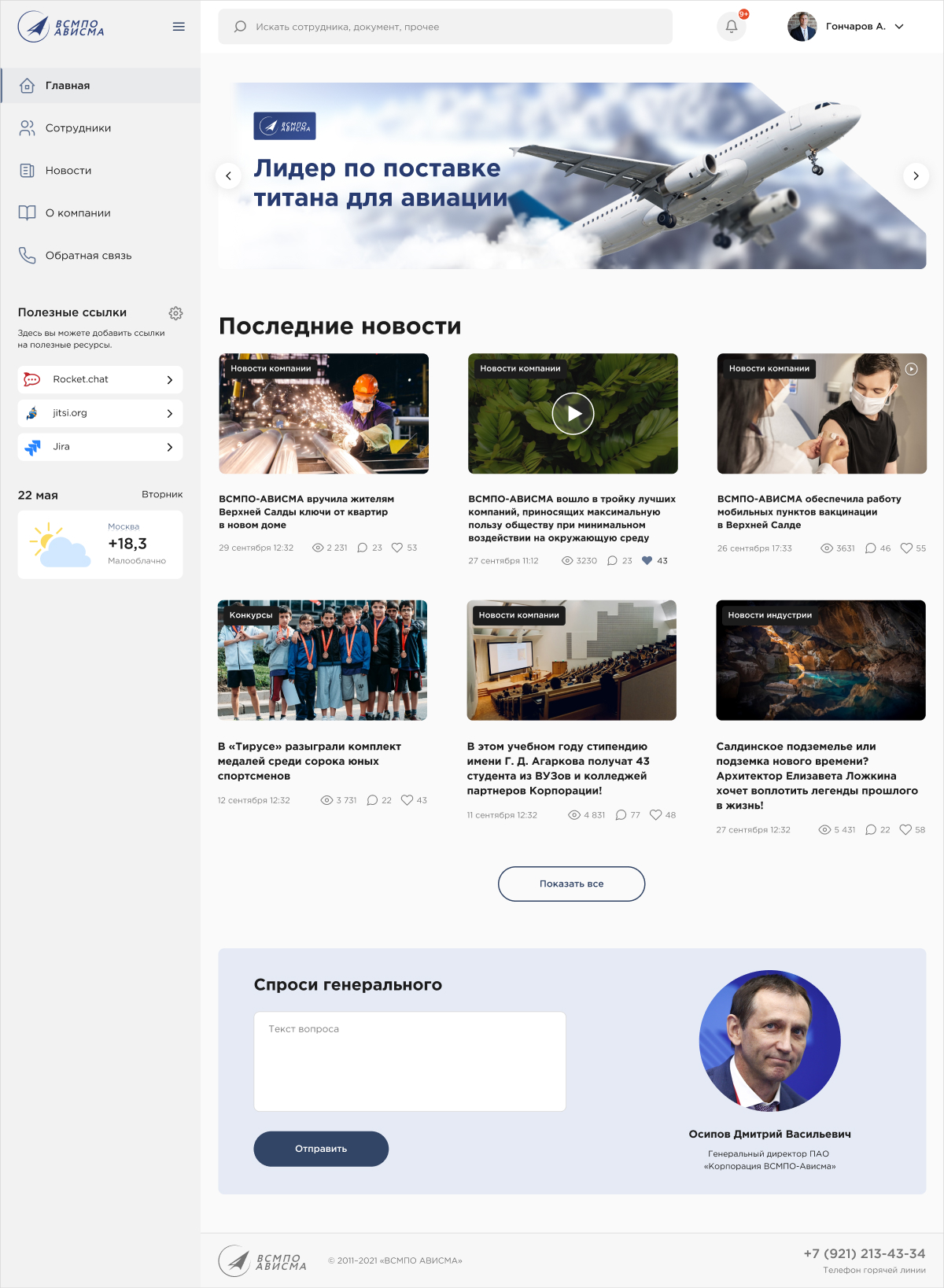Click the Rocket.chat logo icon
This screenshot has height=1288, width=944.
pyautogui.click(x=31, y=379)
